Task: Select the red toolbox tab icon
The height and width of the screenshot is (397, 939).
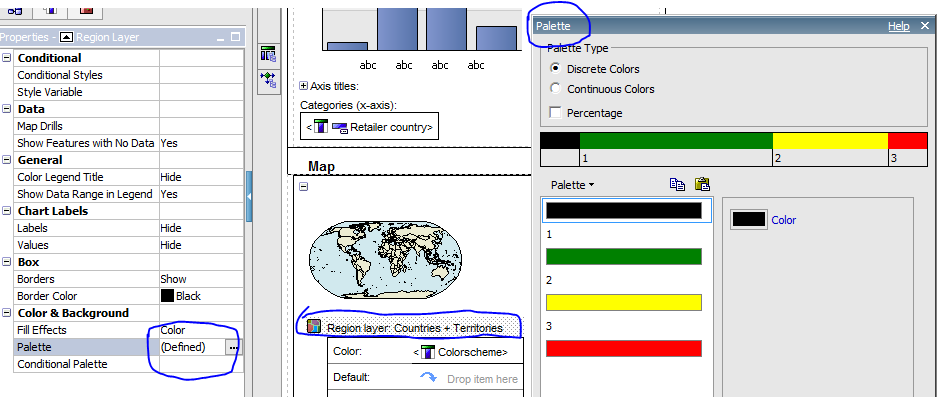Action: click(x=86, y=10)
